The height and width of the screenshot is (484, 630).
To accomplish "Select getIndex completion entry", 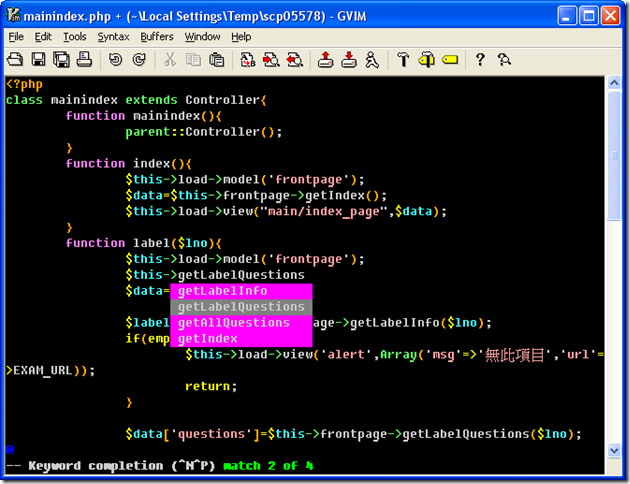I will 241,339.
